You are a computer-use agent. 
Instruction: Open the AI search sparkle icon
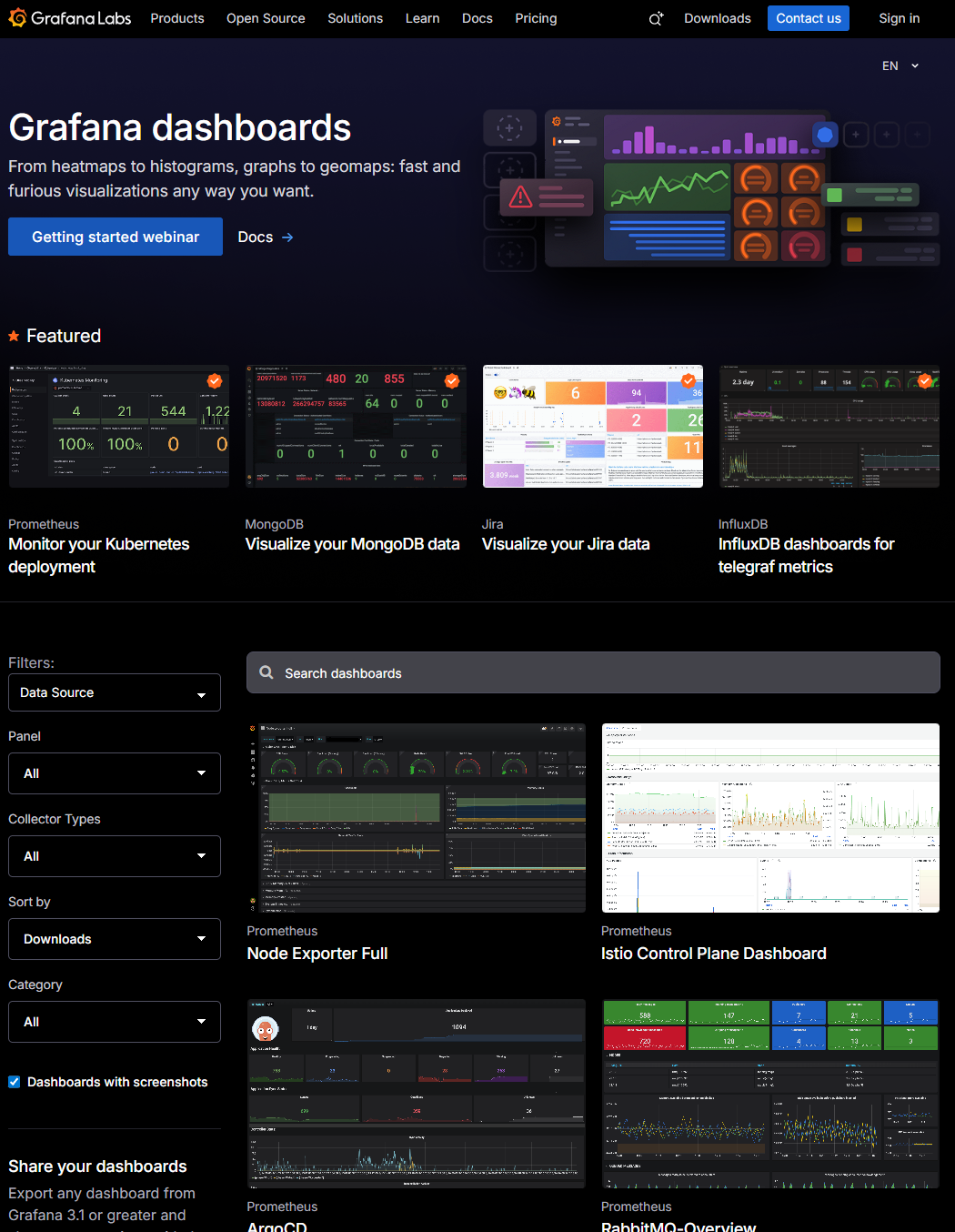(x=656, y=18)
